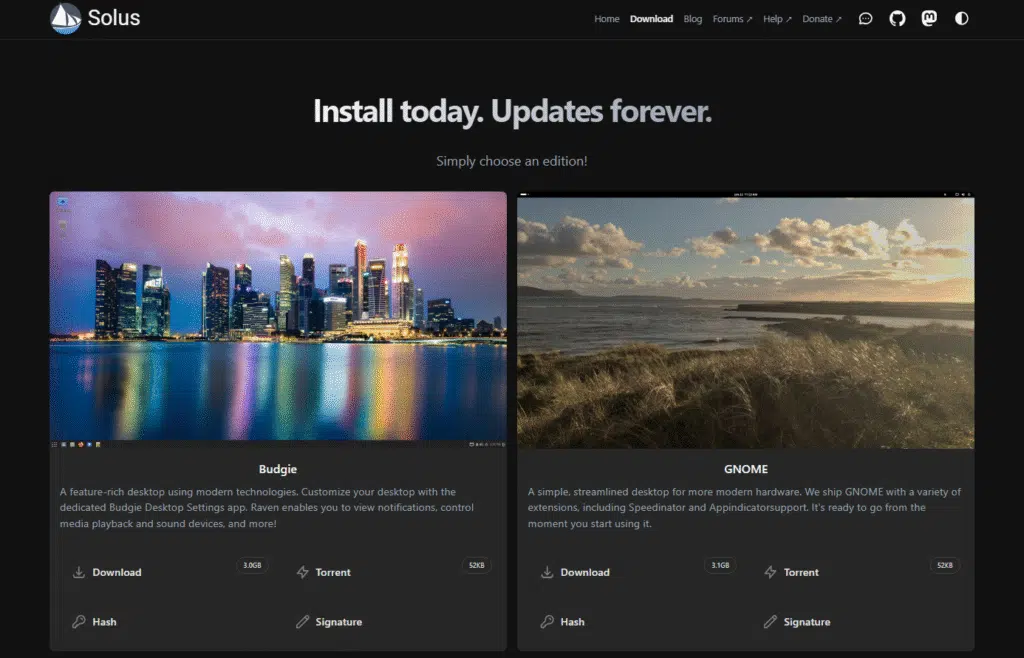Image resolution: width=1024 pixels, height=658 pixels.
Task: Click the Donate external link
Action: [822, 19]
